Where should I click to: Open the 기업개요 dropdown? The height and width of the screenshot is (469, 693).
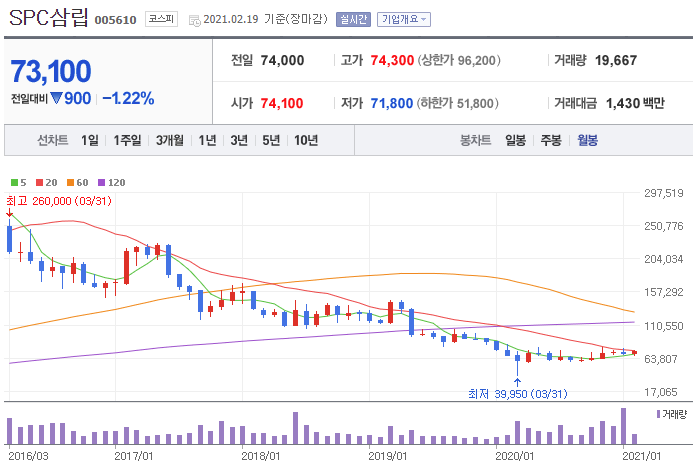click(404, 19)
